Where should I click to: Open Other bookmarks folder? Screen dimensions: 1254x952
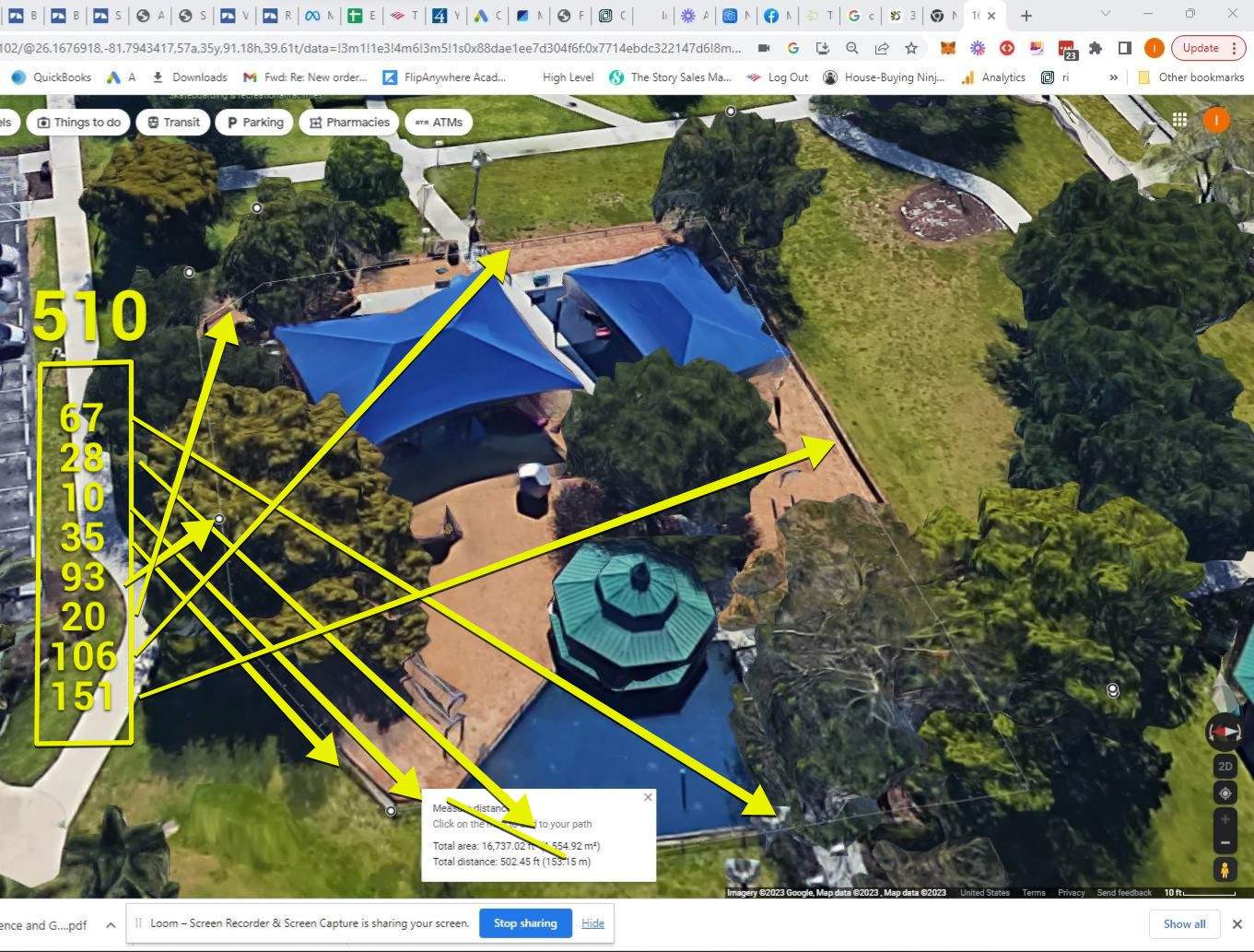point(1191,77)
